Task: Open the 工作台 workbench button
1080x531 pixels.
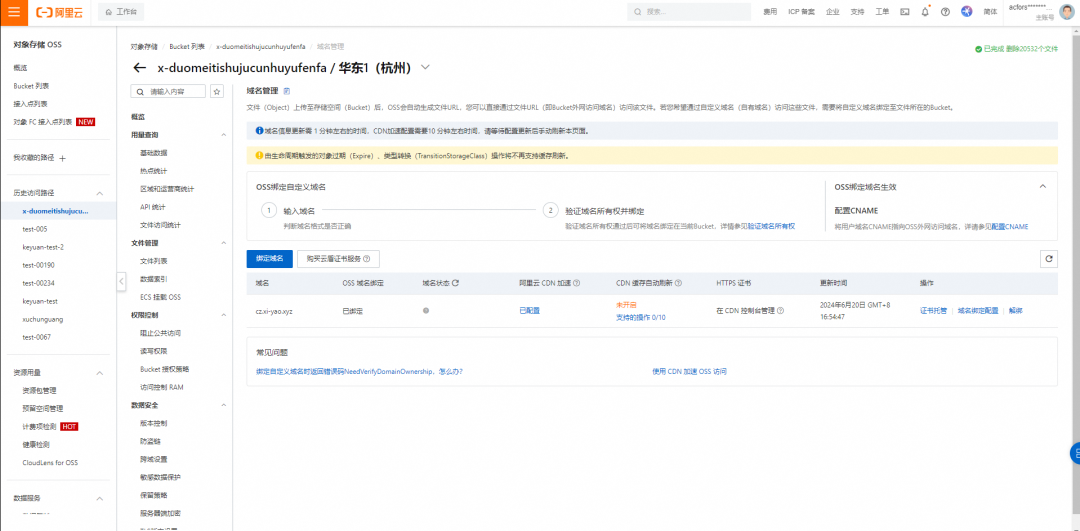Action: (122, 12)
